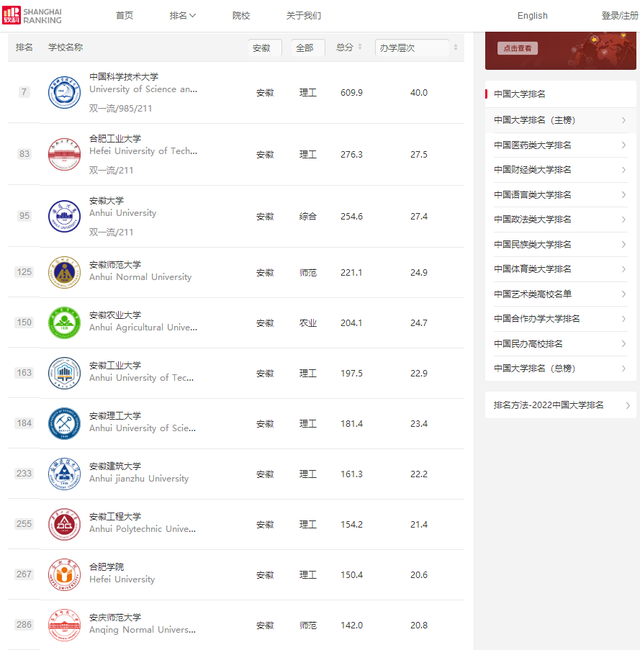Open 中国艺术类高校名单 sidebar item
This screenshot has width=640, height=650.
(x=560, y=294)
